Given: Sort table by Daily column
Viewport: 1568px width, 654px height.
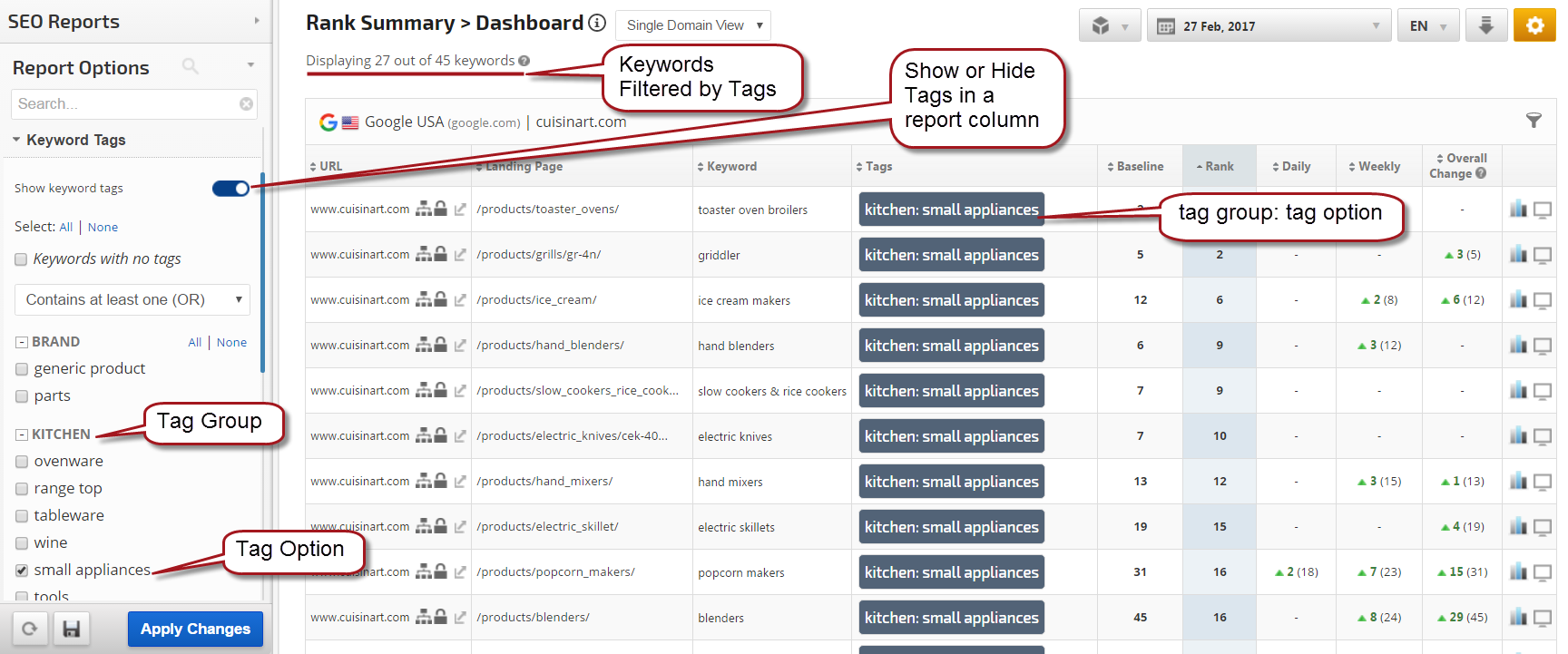Looking at the screenshot, I should (1291, 166).
